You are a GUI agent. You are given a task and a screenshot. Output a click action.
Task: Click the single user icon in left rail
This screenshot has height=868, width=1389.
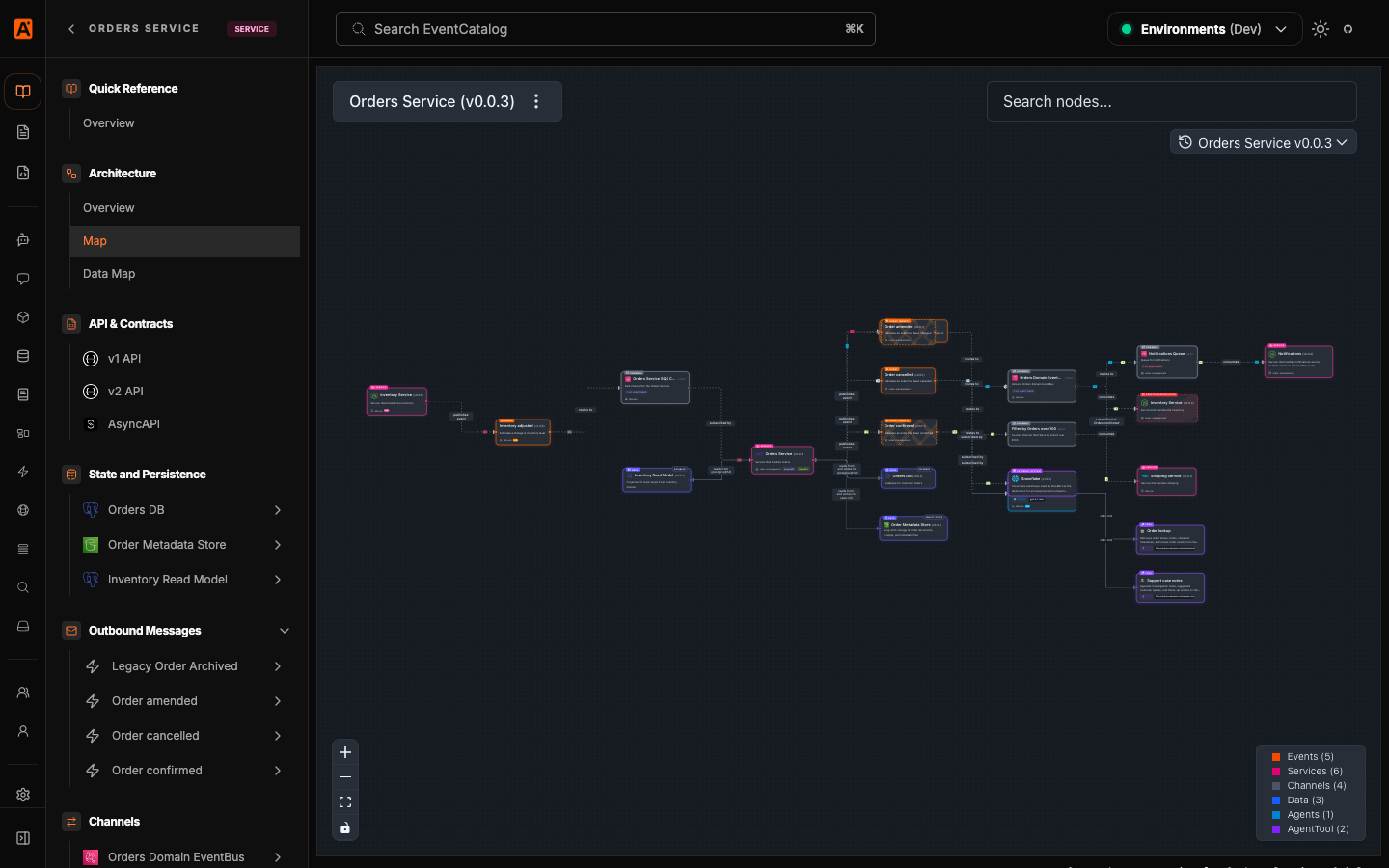(23, 731)
